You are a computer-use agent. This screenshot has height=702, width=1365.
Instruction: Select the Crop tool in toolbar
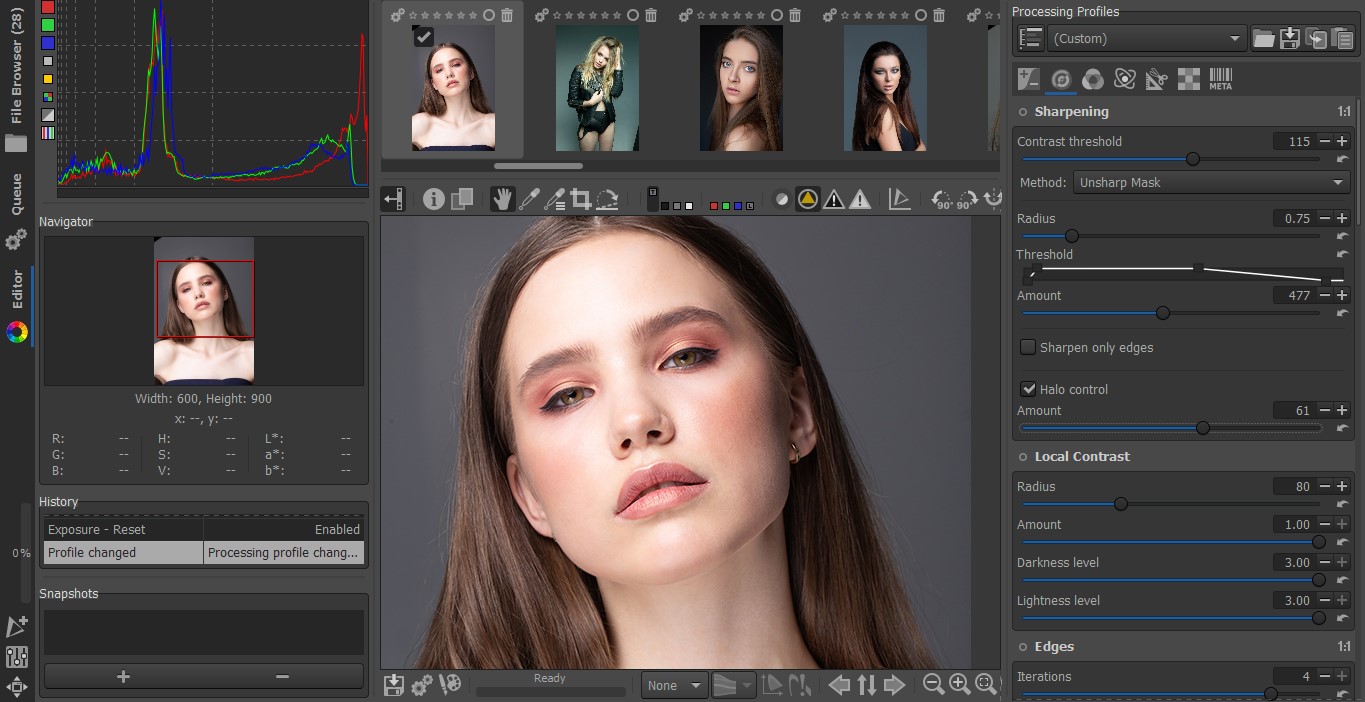point(580,199)
